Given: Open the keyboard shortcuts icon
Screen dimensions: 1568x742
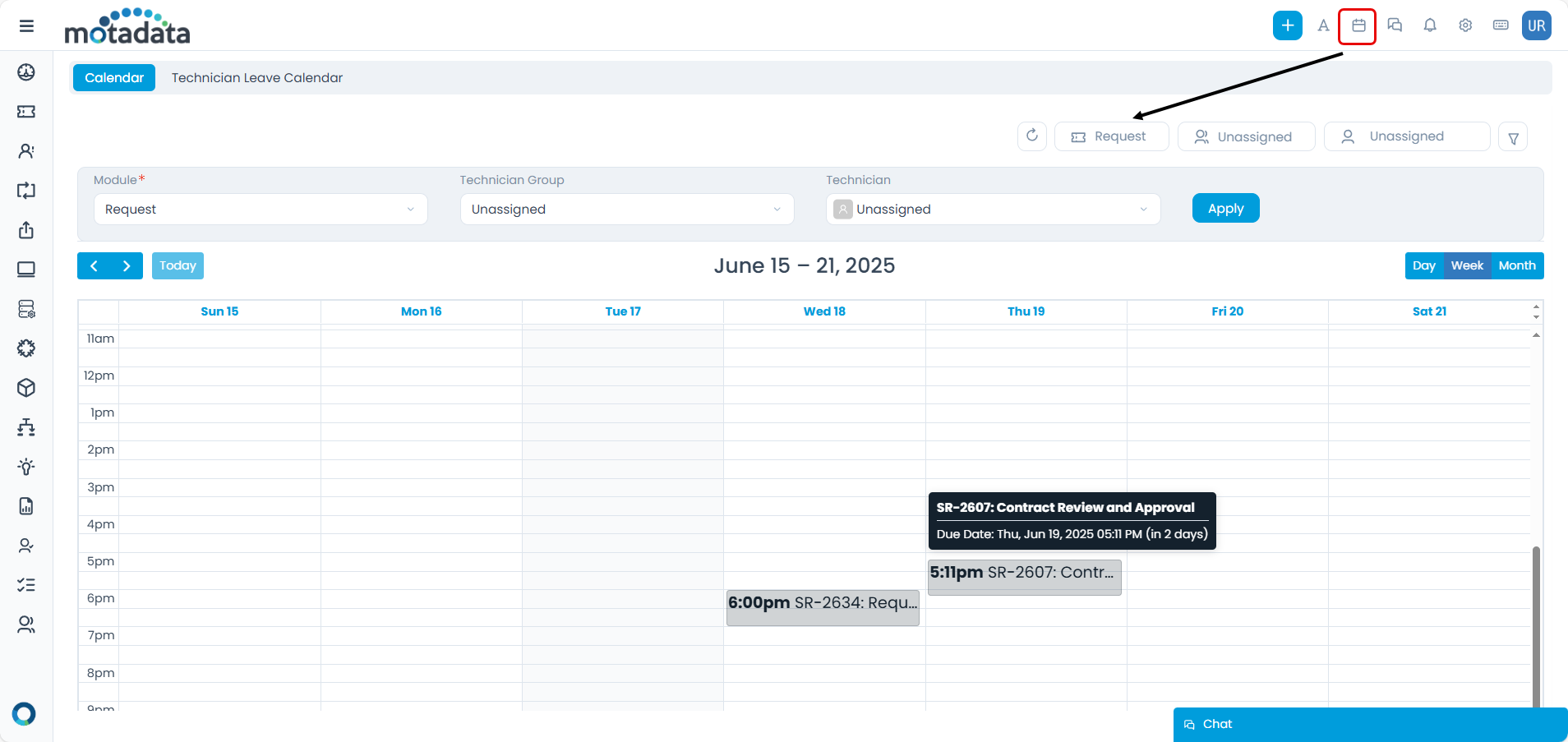Looking at the screenshot, I should point(1501,25).
